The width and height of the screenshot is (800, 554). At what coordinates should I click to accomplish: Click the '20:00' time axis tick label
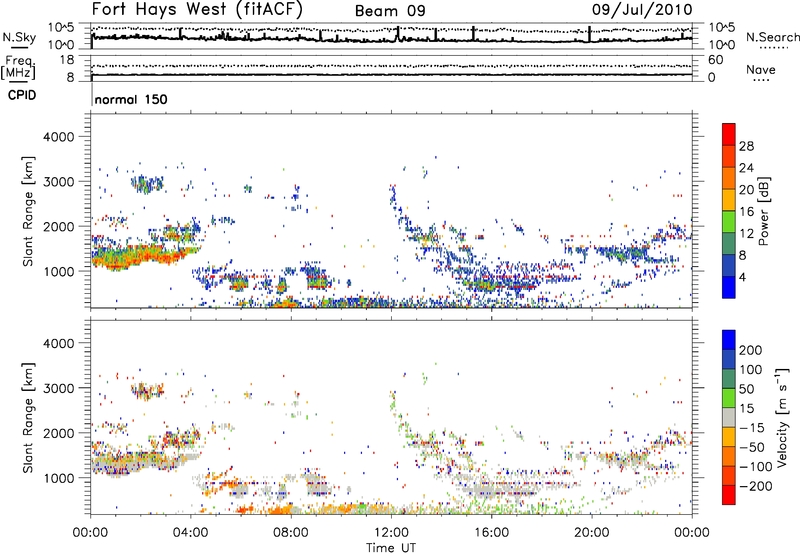coord(592,533)
